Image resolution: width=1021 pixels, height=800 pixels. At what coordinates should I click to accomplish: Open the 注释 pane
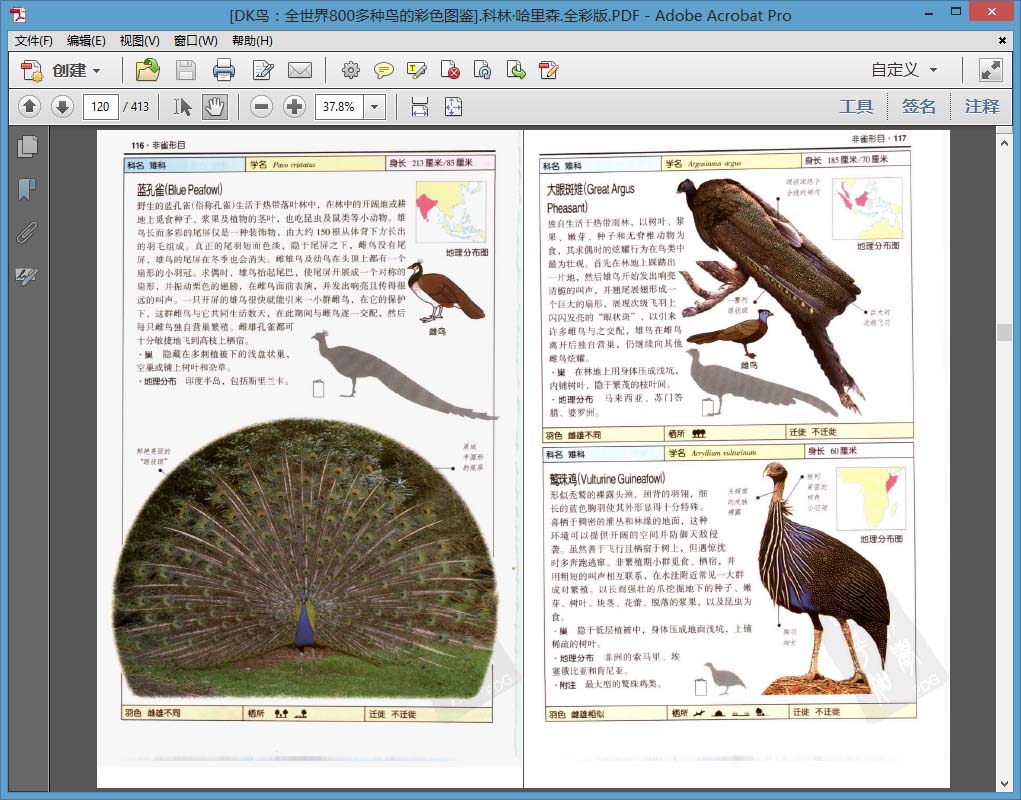981,106
